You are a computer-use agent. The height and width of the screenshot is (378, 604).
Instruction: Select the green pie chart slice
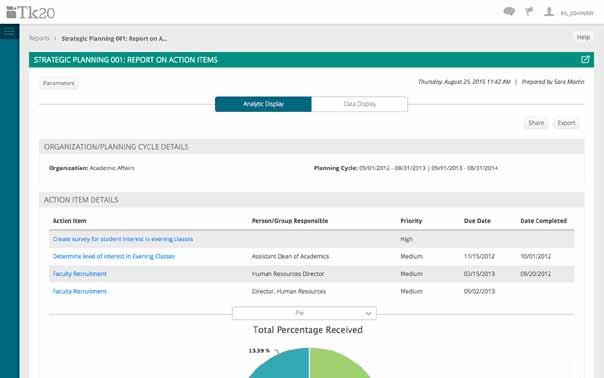coord(335,364)
